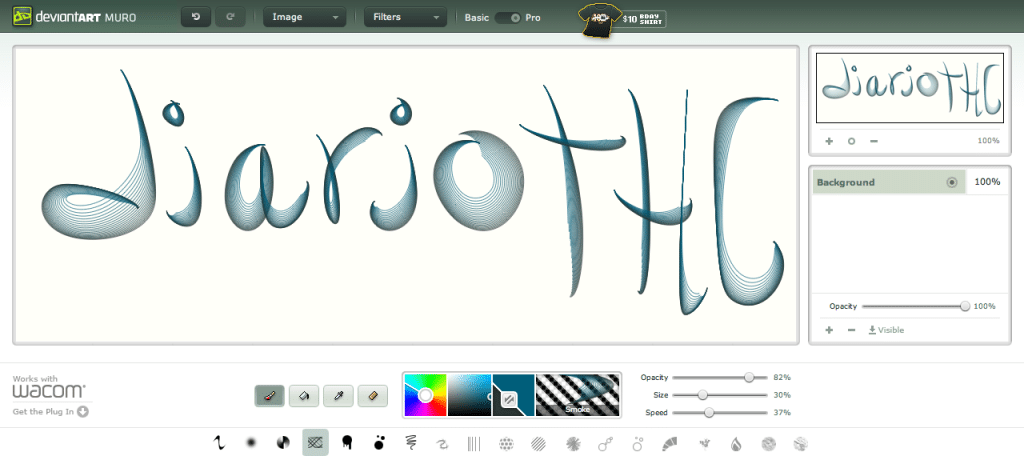Viewport: 1024px width, 456px height.
Task: Select the two linked circles brush
Action: click(605, 444)
